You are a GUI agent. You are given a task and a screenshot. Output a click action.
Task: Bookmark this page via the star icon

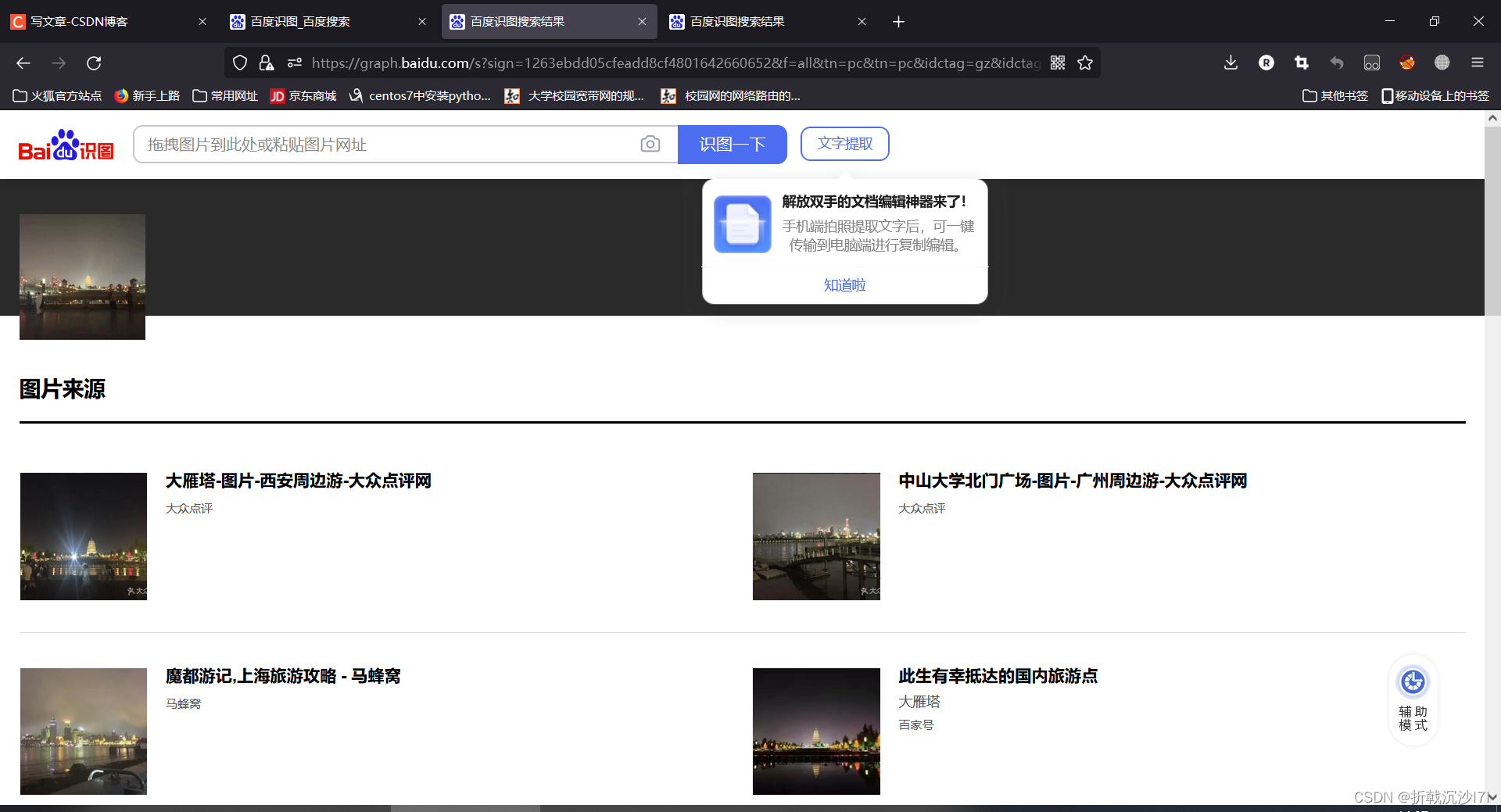(x=1085, y=63)
